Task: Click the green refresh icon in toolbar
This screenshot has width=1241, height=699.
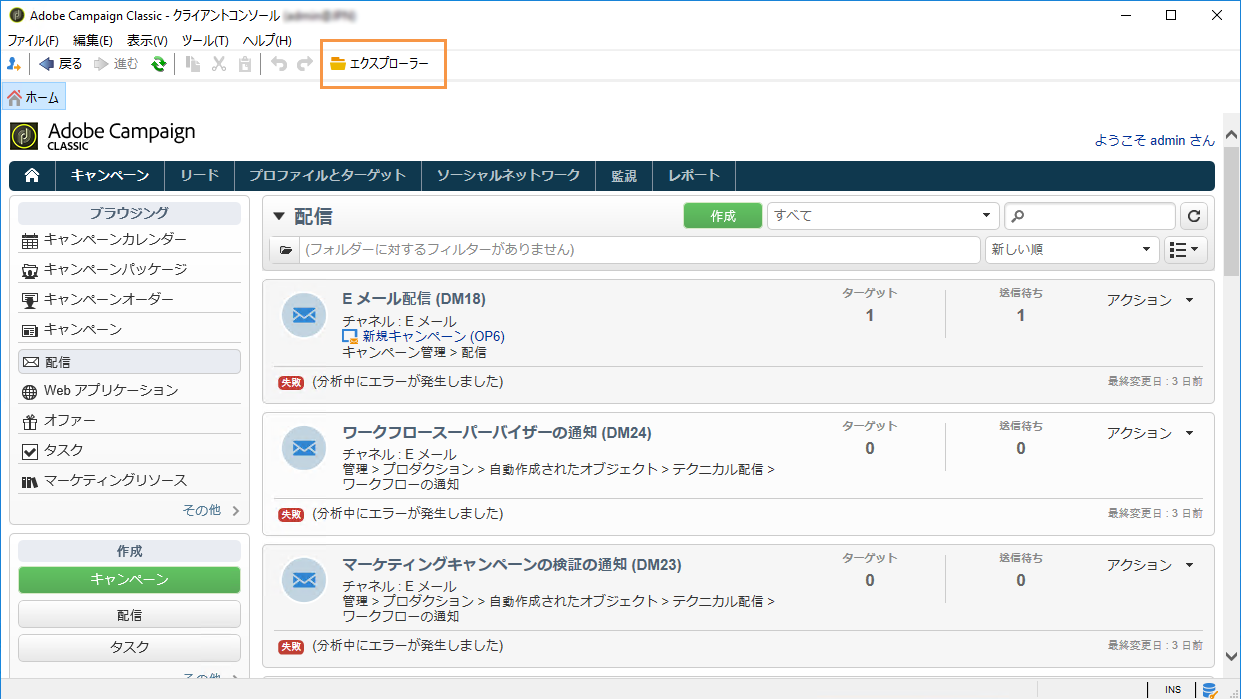Action: [x=158, y=64]
